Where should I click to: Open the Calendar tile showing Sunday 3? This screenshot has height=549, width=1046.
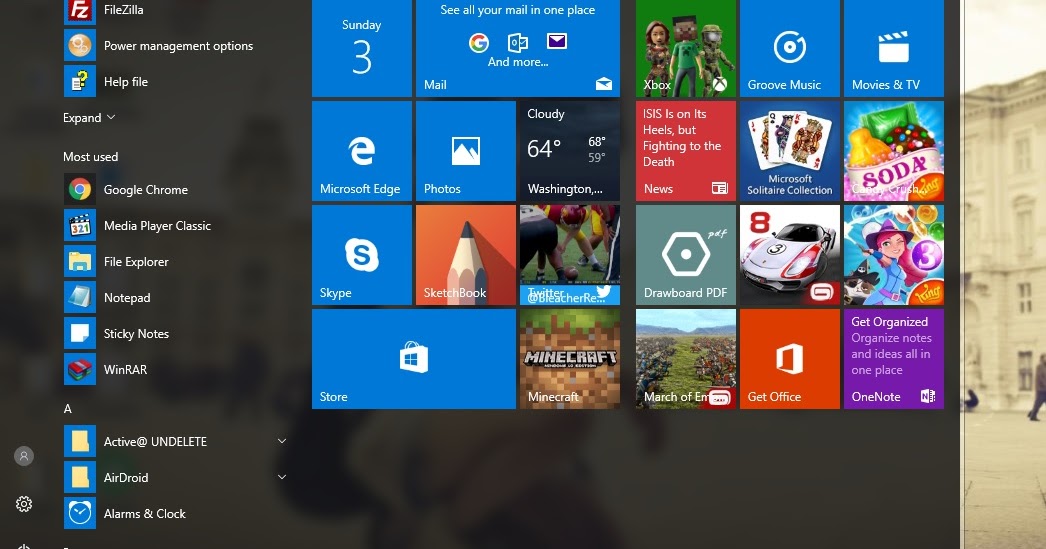[x=362, y=48]
